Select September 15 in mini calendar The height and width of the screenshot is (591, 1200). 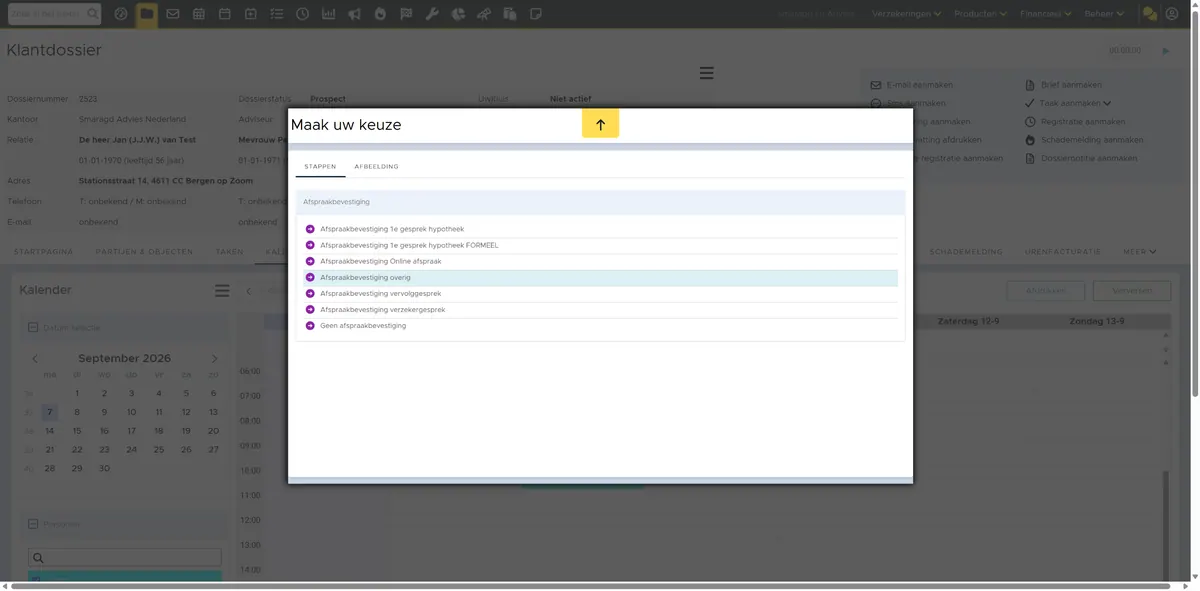click(x=77, y=431)
